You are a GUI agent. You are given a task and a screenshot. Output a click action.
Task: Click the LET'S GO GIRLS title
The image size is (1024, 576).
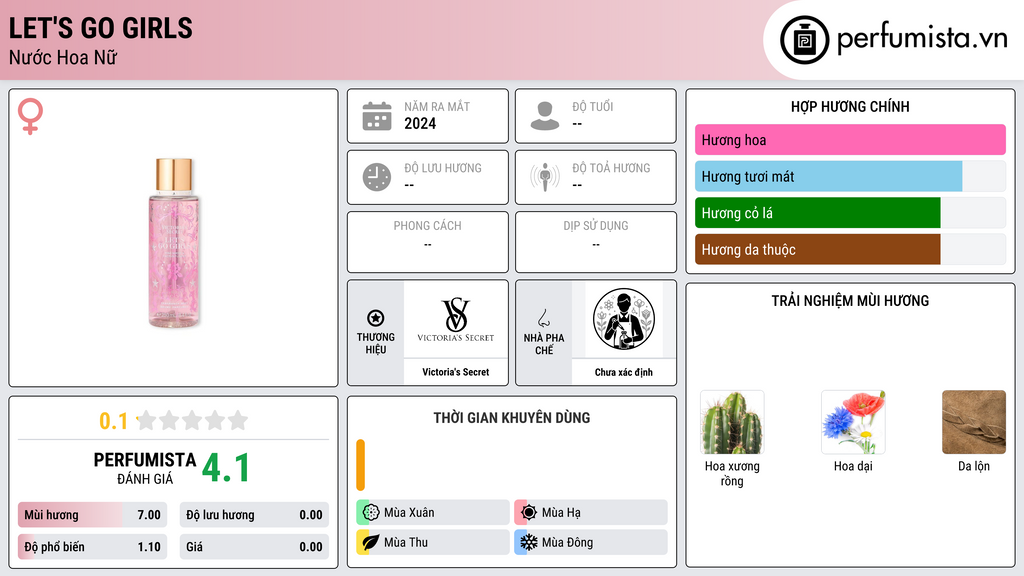(101, 28)
